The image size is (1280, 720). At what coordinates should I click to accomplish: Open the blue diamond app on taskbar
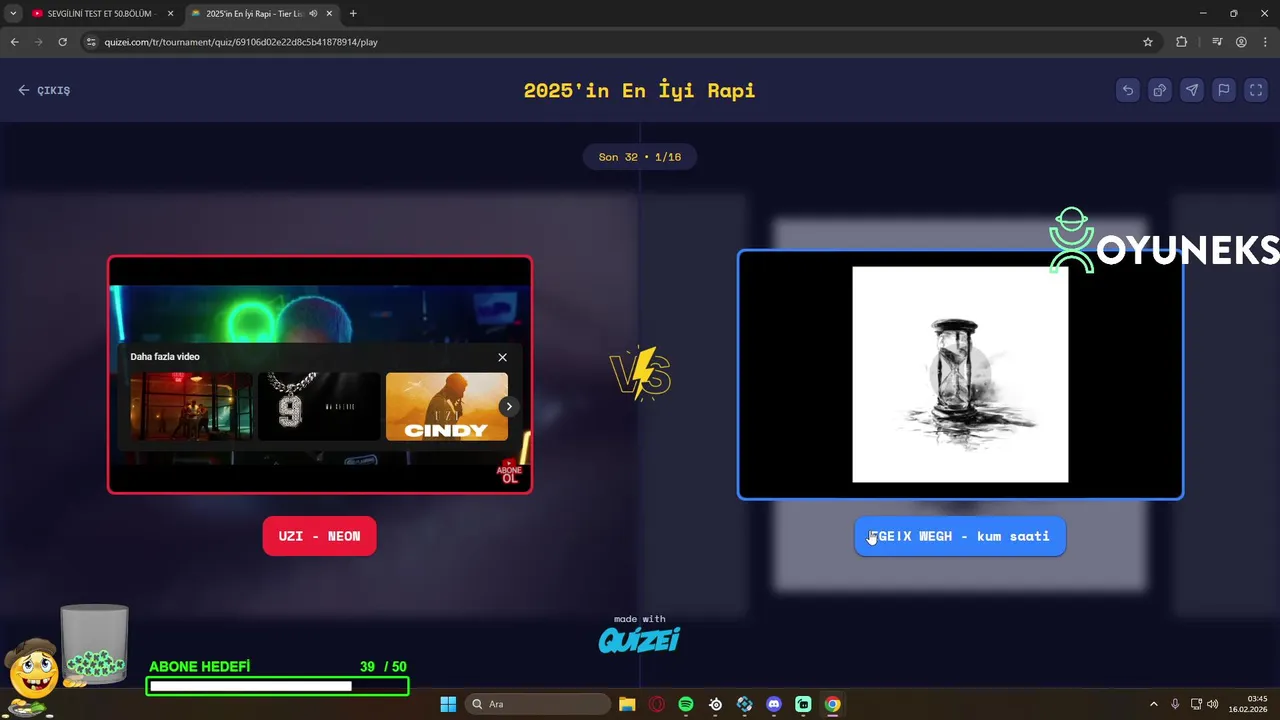(x=744, y=704)
